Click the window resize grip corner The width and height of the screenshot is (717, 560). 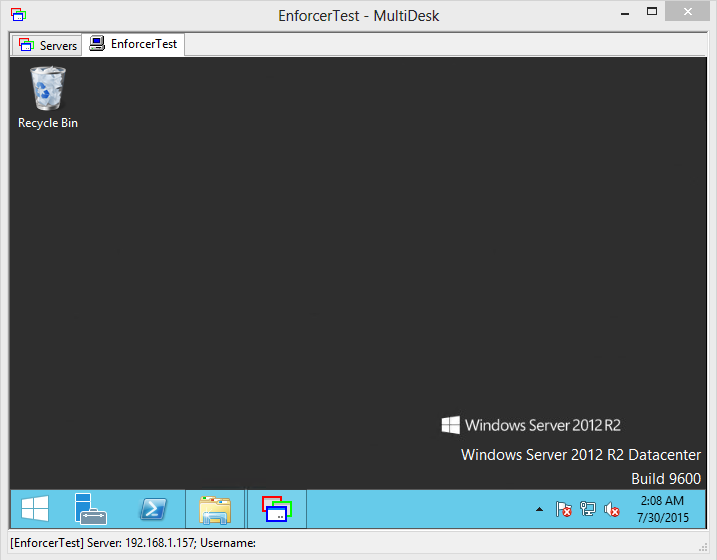click(708, 551)
